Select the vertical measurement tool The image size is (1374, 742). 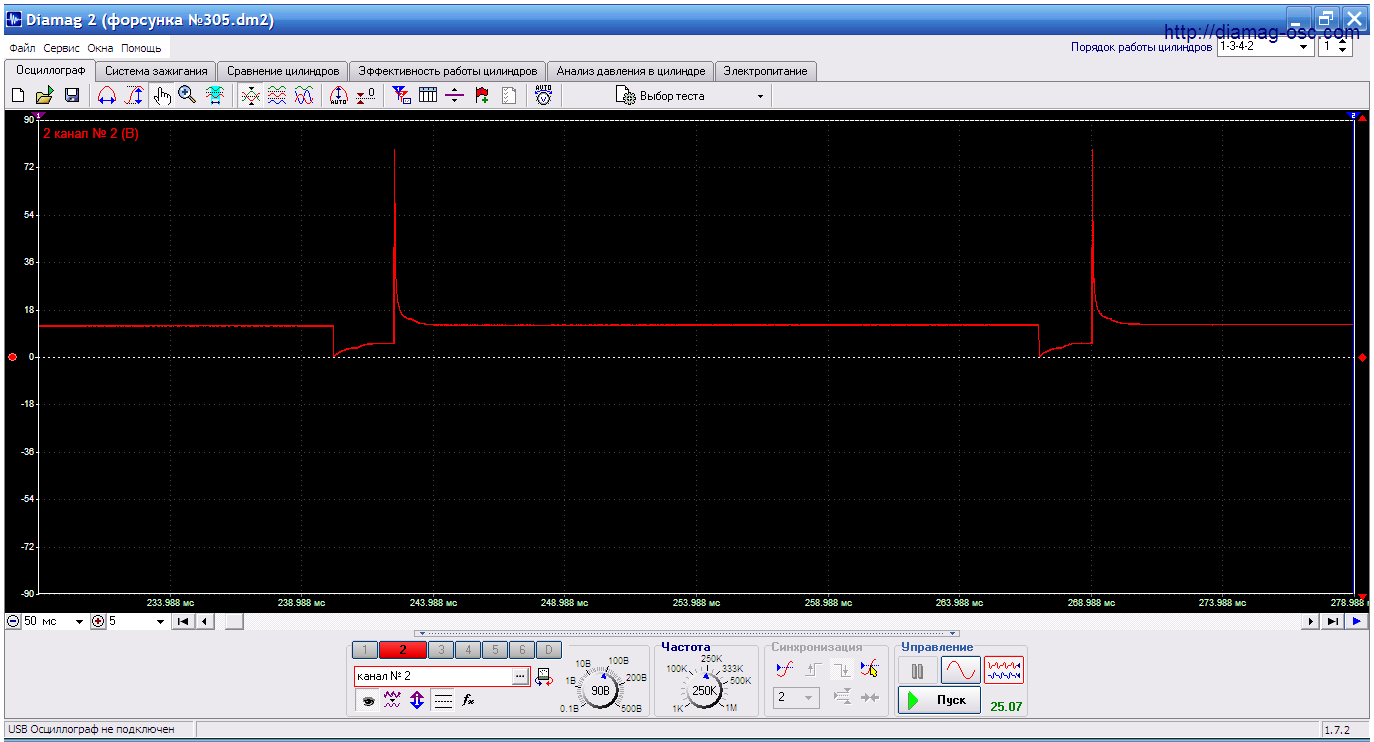click(x=135, y=95)
